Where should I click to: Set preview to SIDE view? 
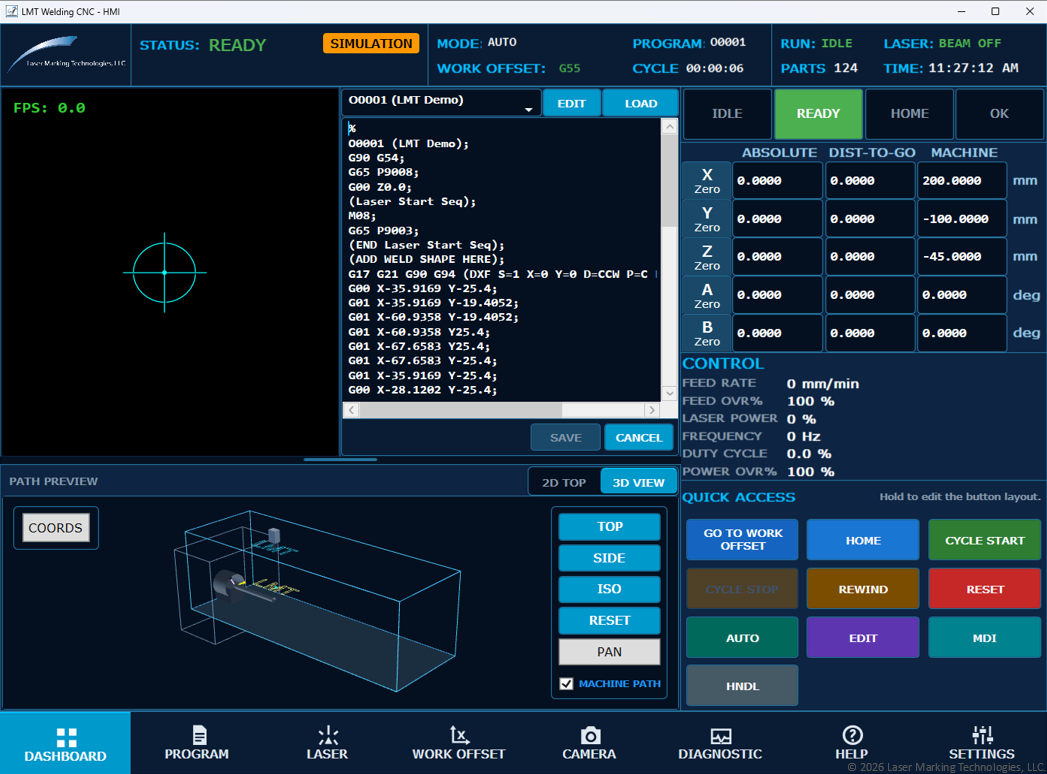point(609,558)
